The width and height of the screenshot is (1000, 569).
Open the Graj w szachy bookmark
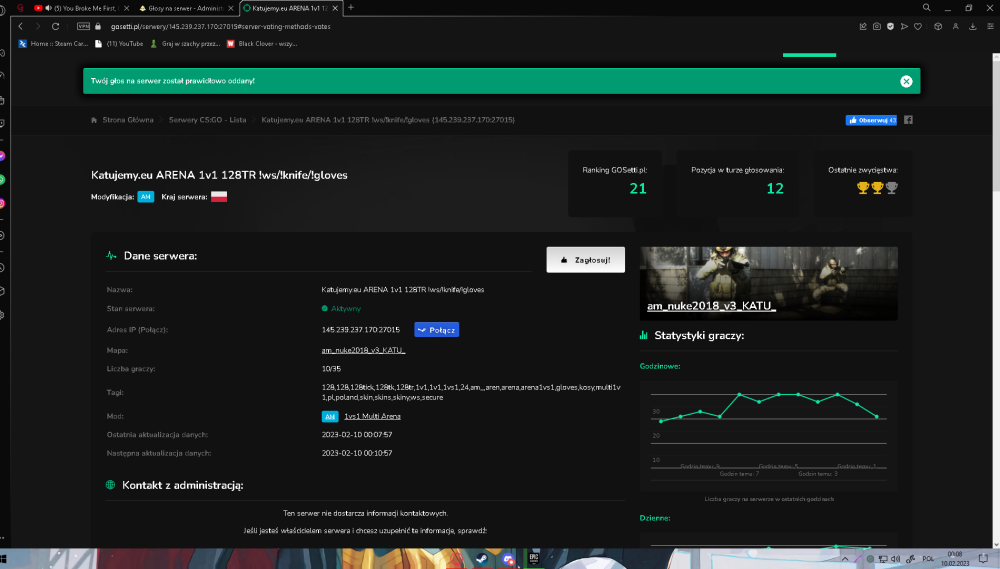185,43
